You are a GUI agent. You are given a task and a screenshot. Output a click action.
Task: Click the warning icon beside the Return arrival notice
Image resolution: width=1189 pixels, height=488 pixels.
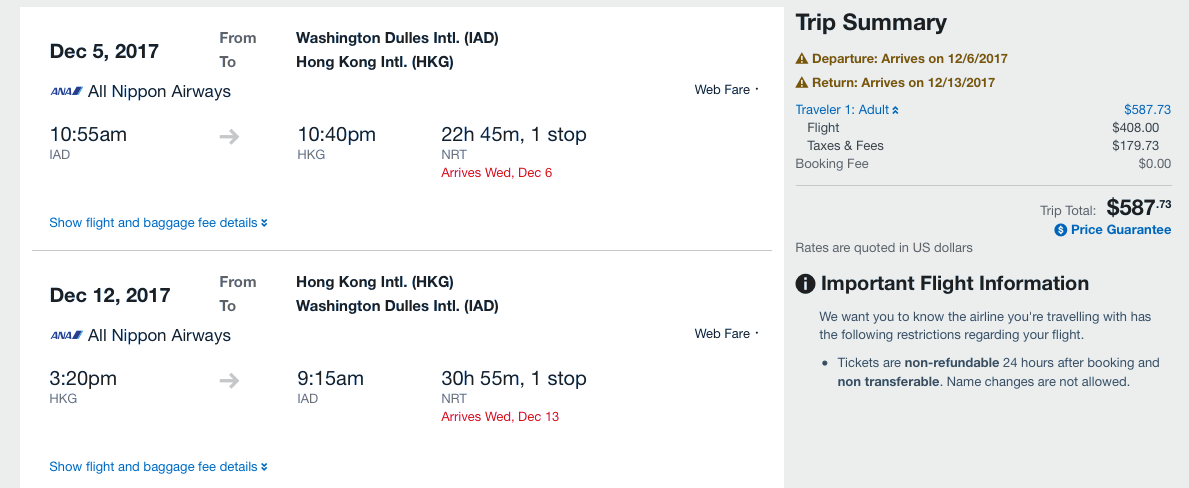pyautogui.click(x=801, y=83)
